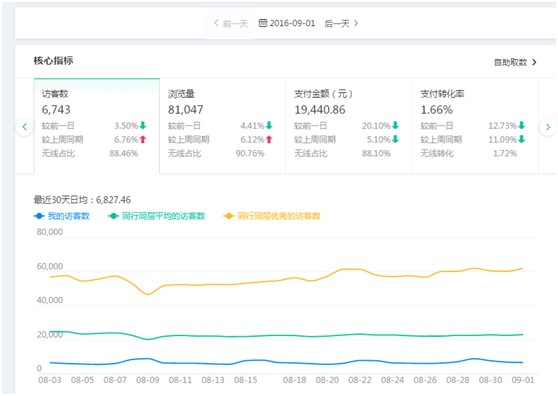Click conversion rate value 1.66%
558x396 pixels.
[437, 110]
